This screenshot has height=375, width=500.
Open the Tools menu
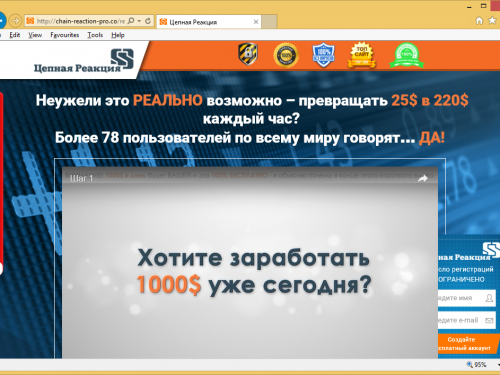click(x=95, y=35)
